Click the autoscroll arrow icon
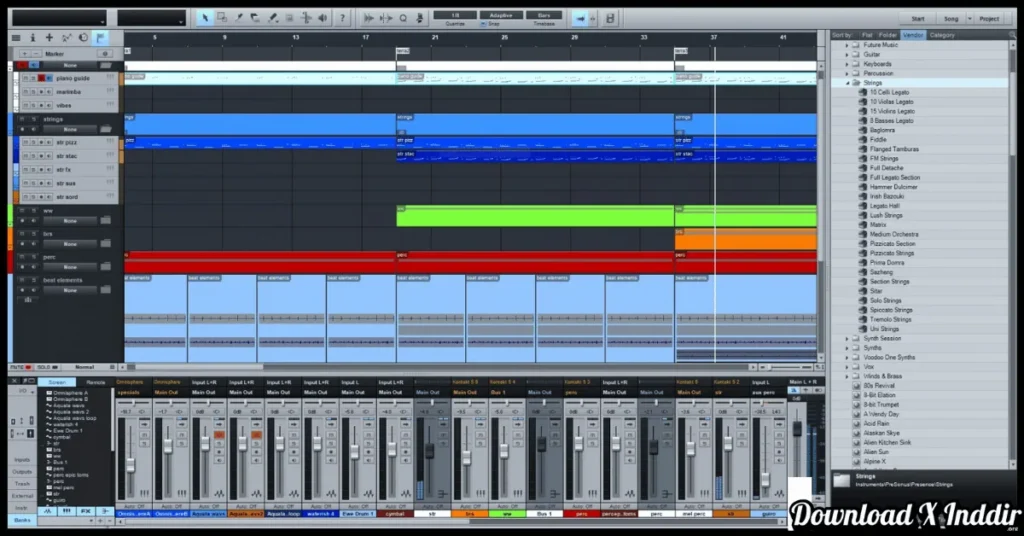This screenshot has height=536, width=1024. [581, 19]
